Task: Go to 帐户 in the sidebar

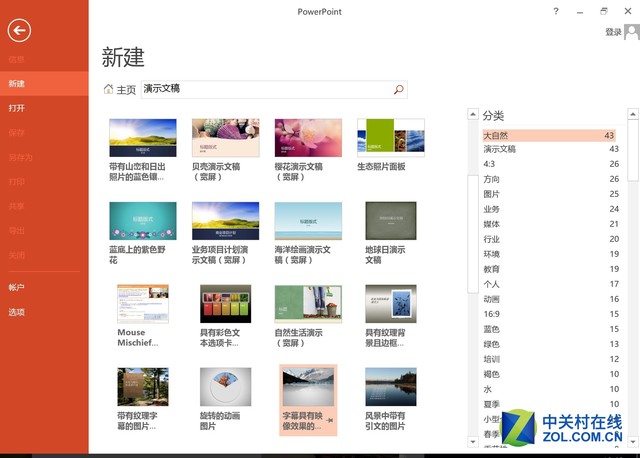Action: 17,288
